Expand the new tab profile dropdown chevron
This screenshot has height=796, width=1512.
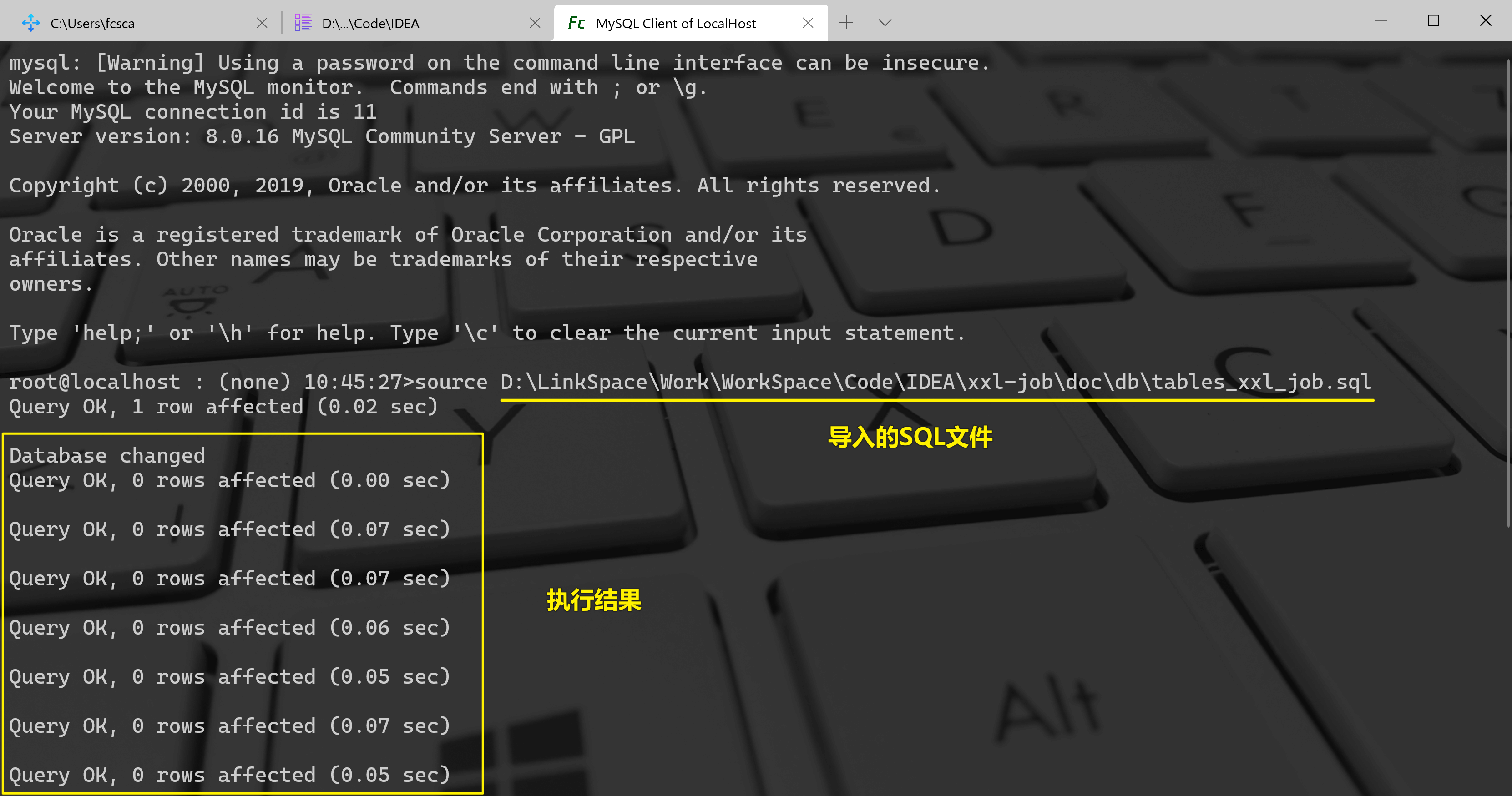point(885,23)
